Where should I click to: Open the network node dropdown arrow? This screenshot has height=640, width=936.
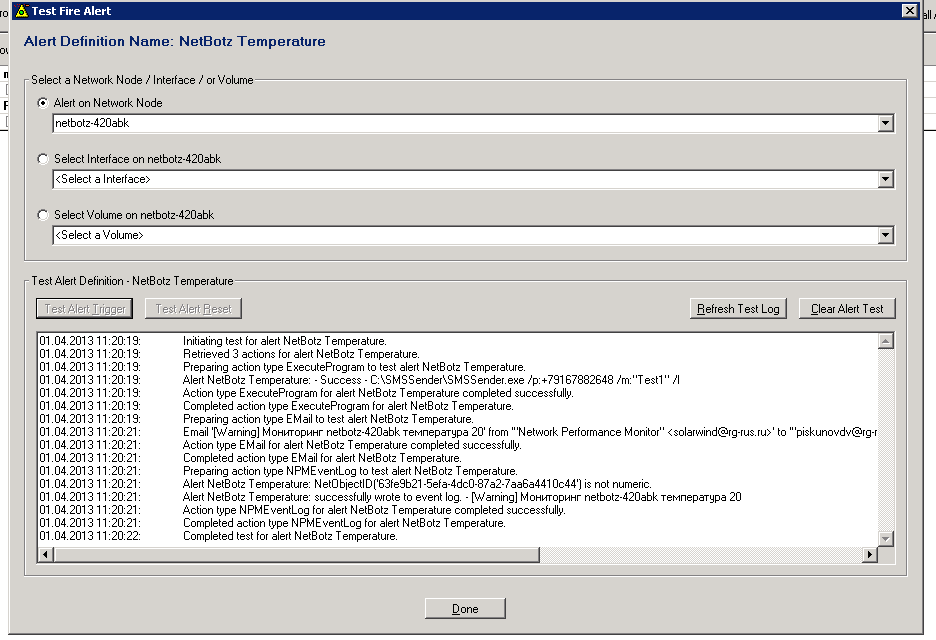(885, 124)
